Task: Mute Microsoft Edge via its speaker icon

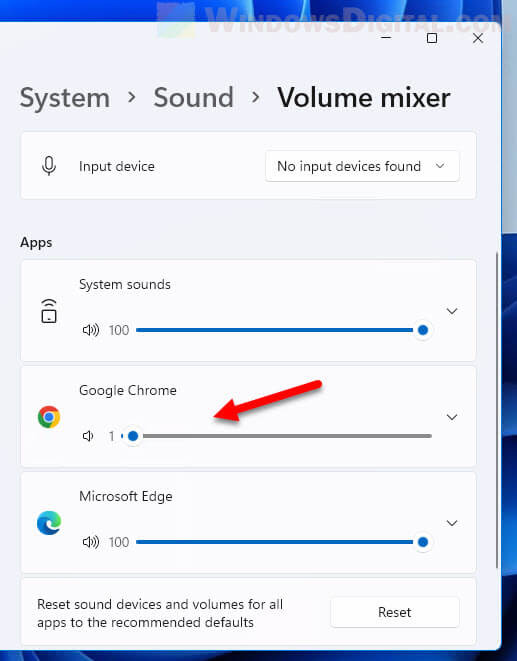Action: tap(91, 542)
